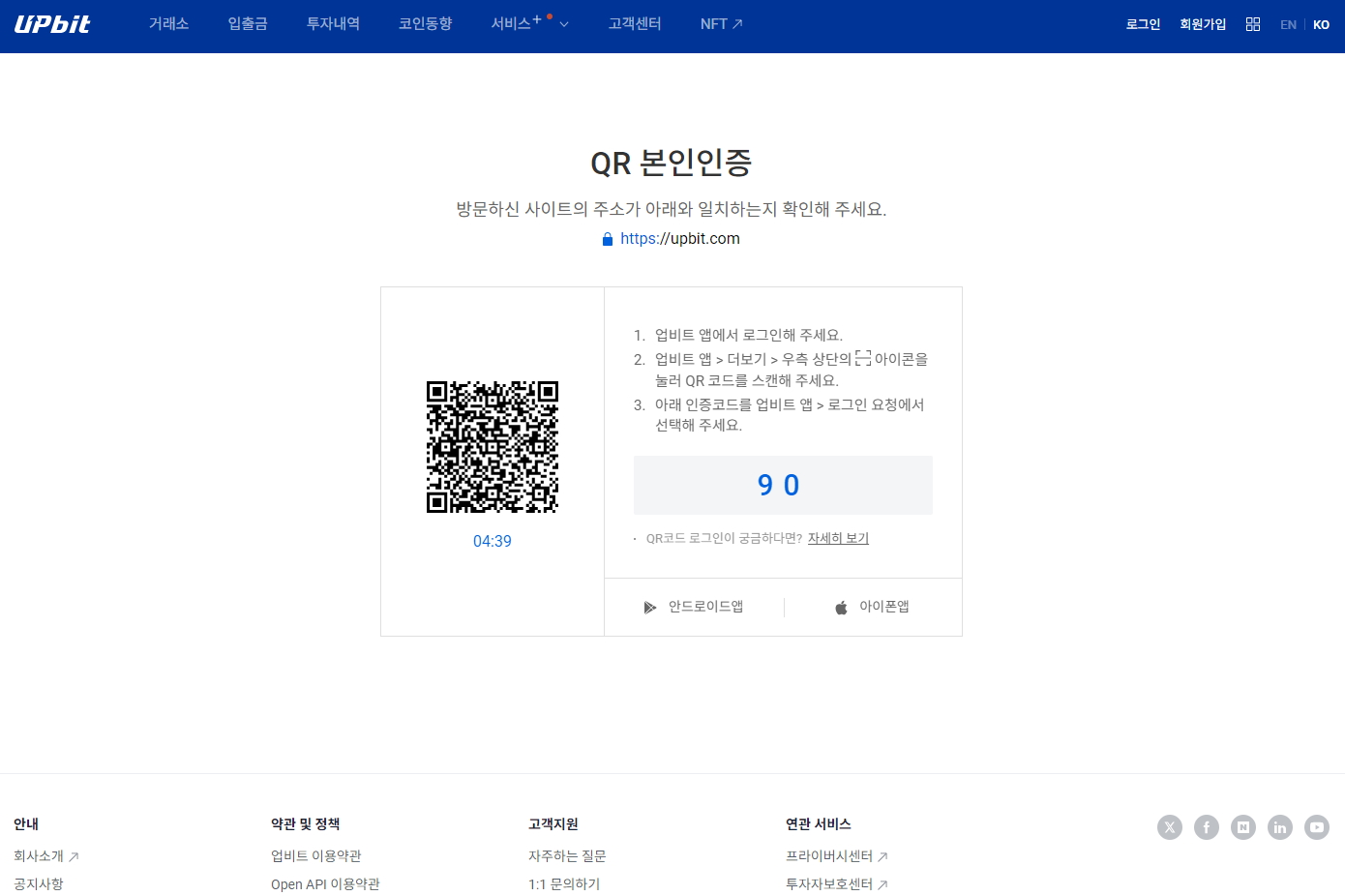
Task: Open the 입출금 menu
Action: 248,23
